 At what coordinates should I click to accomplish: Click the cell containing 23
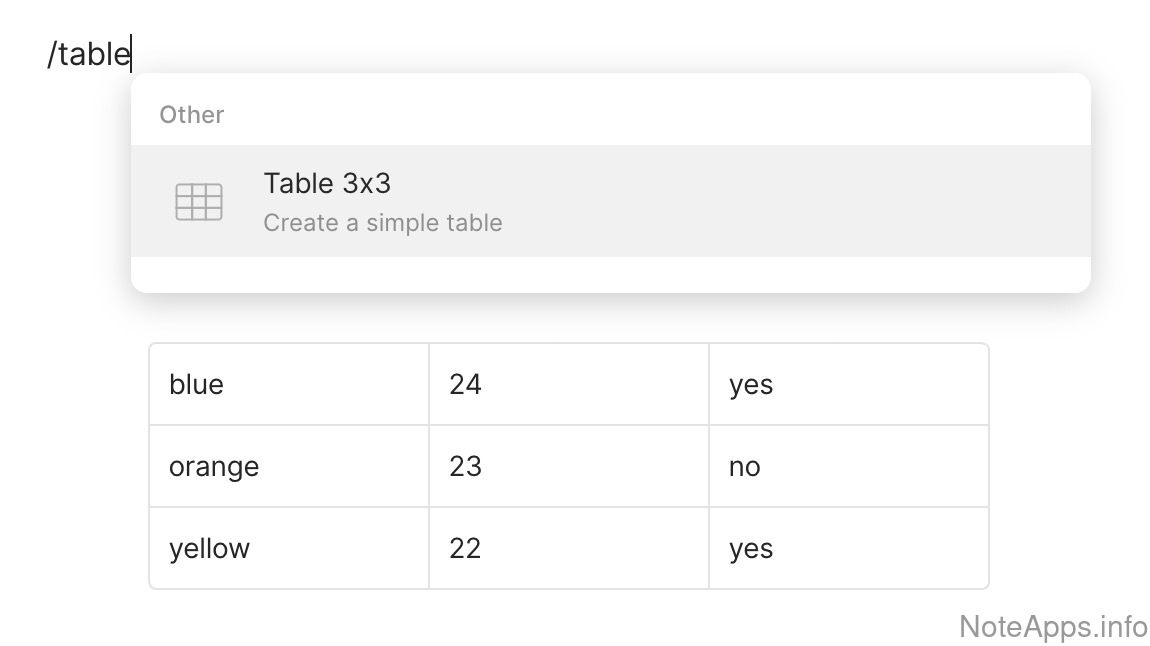(466, 467)
